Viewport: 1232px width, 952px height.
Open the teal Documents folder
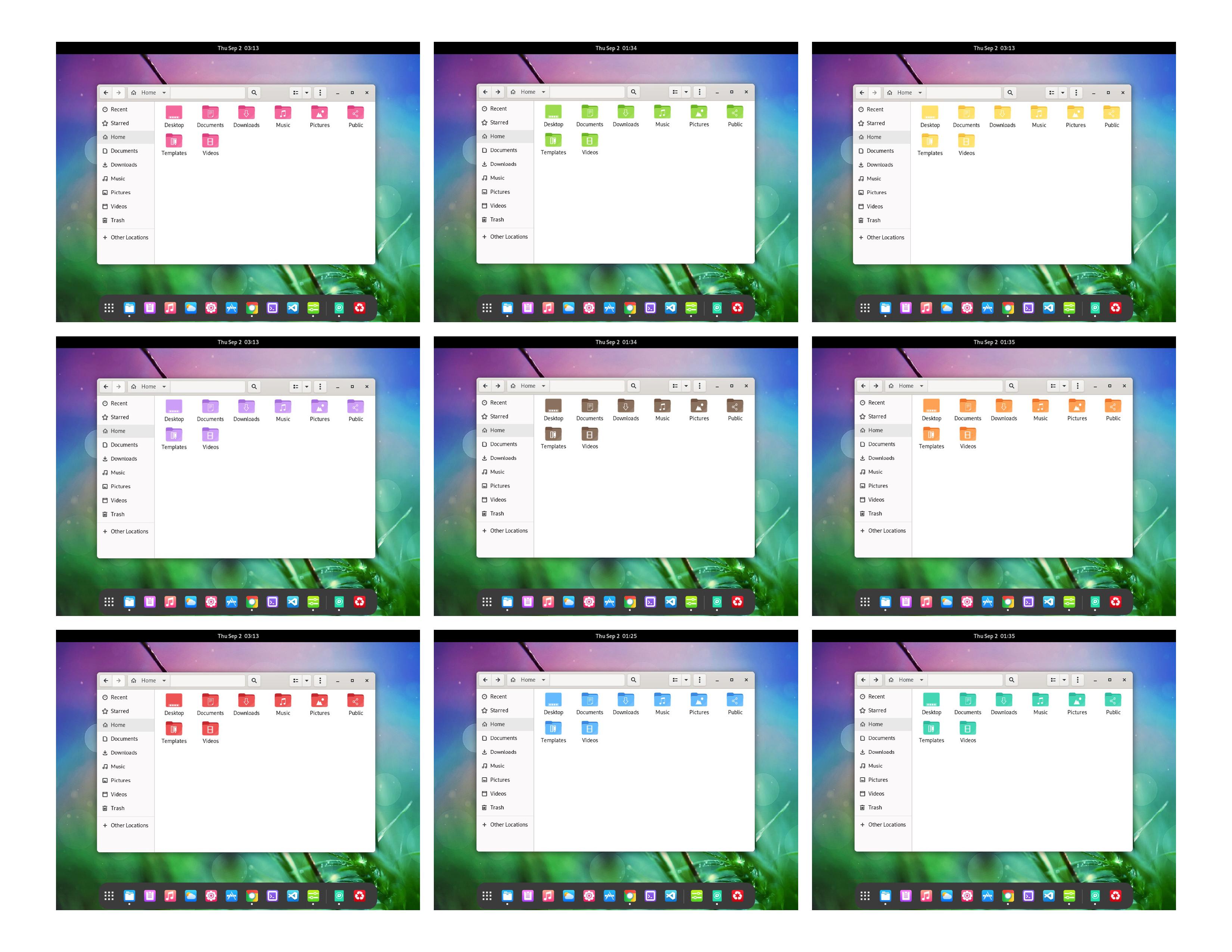[x=967, y=699]
